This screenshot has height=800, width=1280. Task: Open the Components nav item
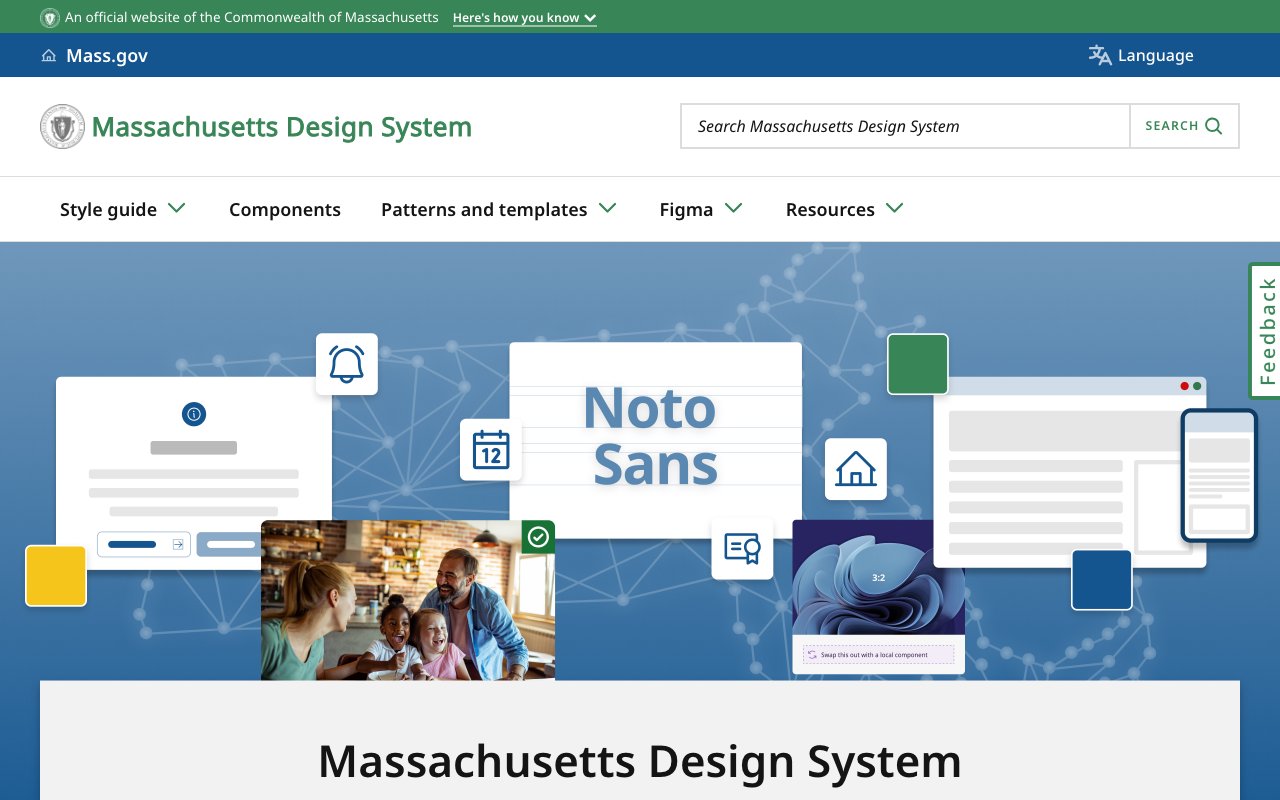coord(285,209)
